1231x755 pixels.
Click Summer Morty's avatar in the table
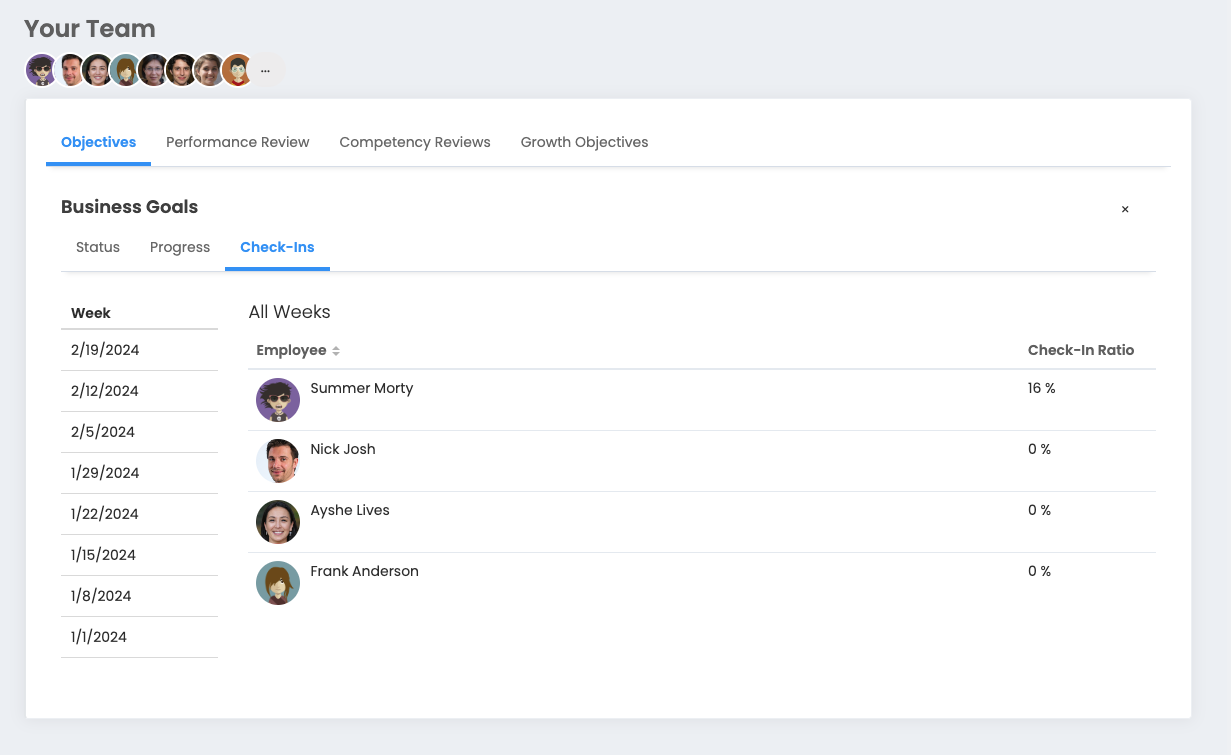[x=278, y=400]
